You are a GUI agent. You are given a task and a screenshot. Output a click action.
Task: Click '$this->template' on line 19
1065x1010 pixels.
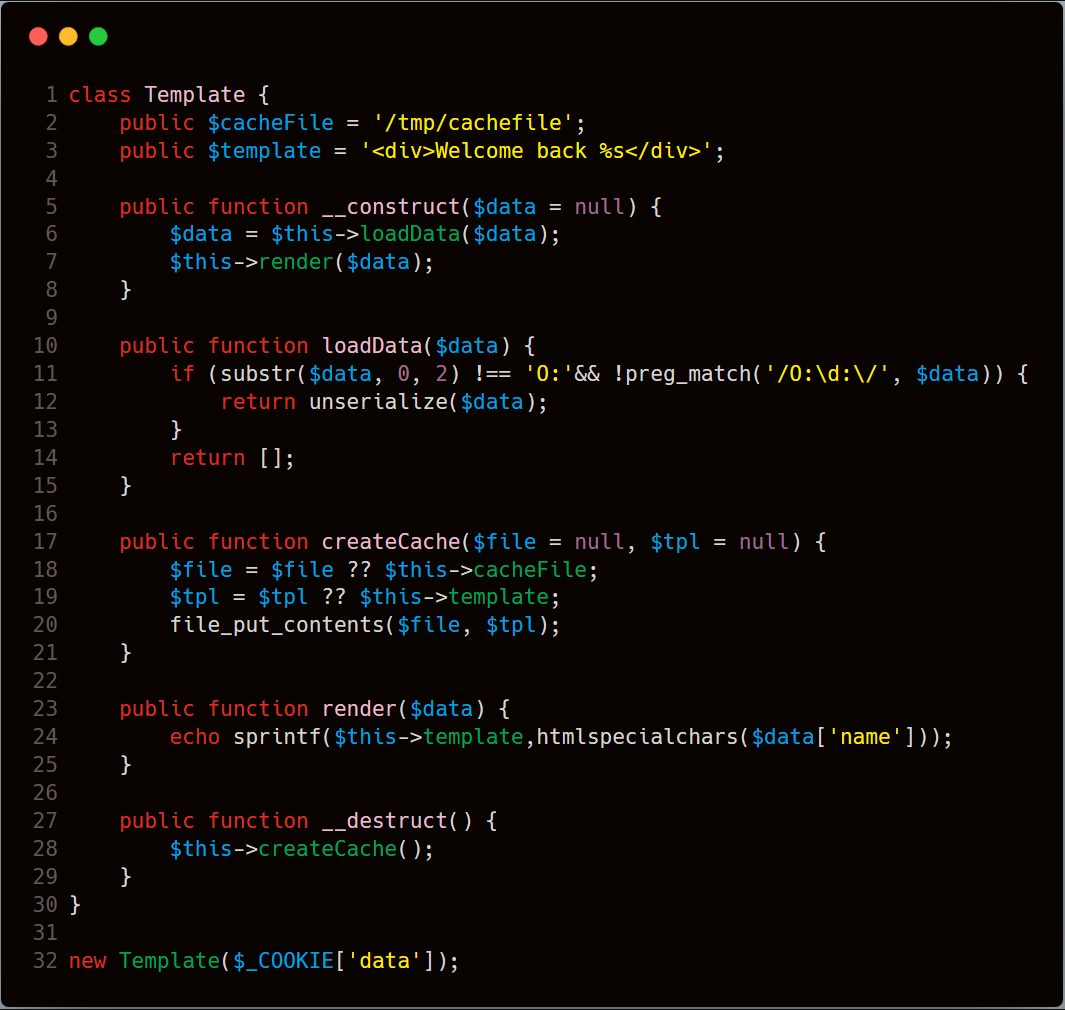pos(454,597)
